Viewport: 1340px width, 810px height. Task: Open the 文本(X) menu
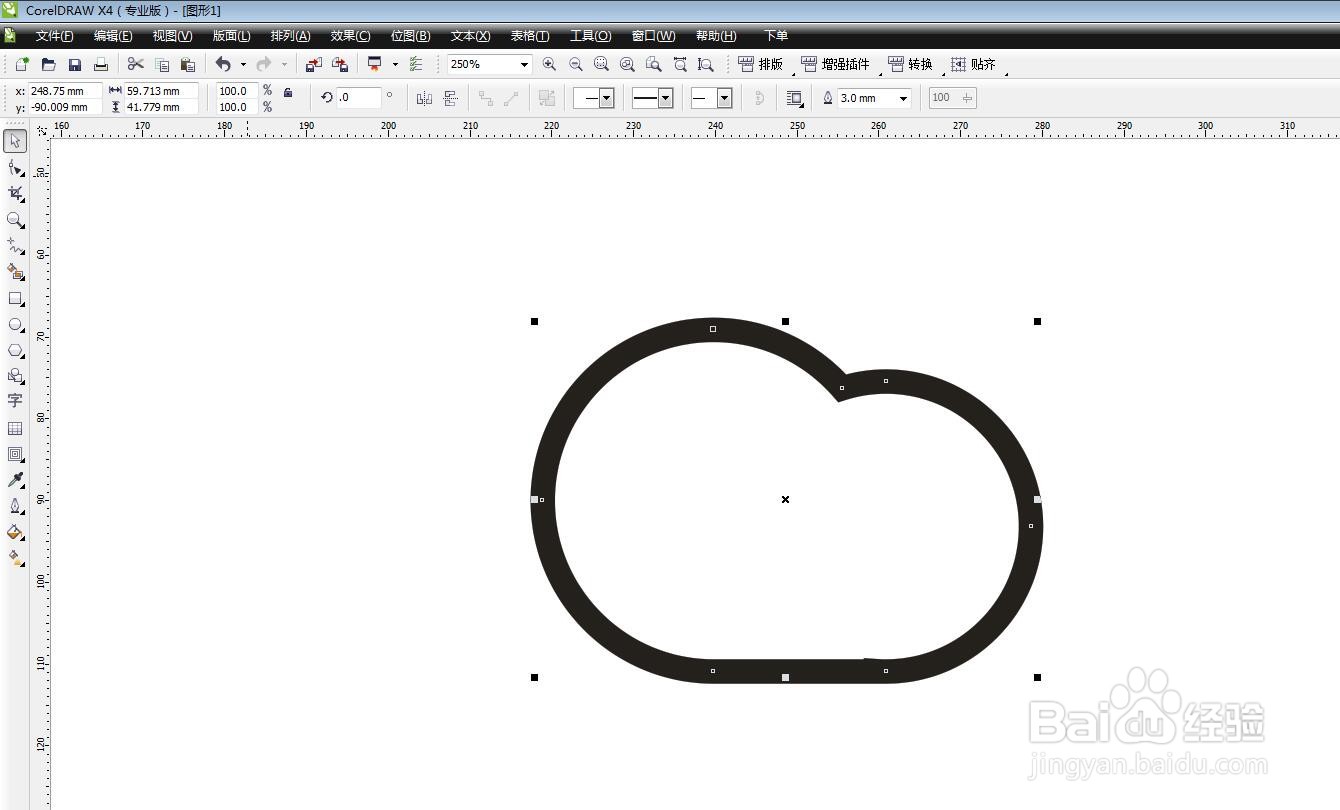point(470,36)
